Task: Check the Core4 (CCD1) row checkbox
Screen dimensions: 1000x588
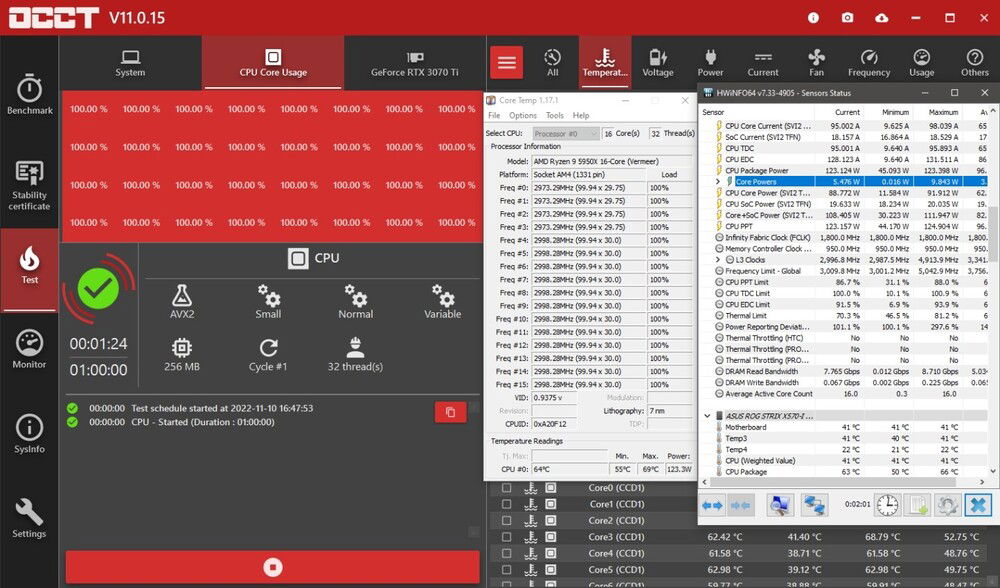Action: (x=506, y=553)
